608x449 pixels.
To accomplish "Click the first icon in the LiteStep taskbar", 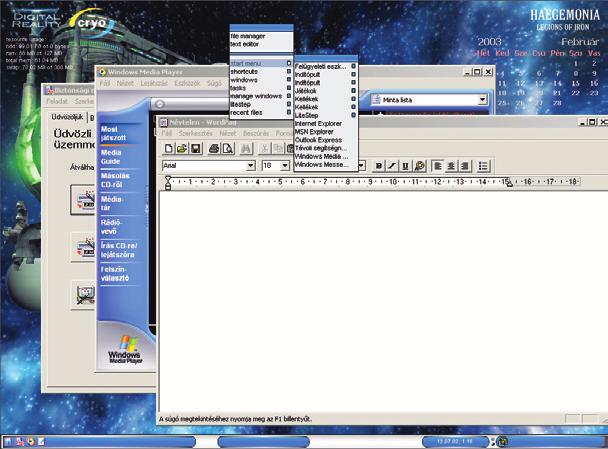I will pyautogui.click(x=8, y=441).
